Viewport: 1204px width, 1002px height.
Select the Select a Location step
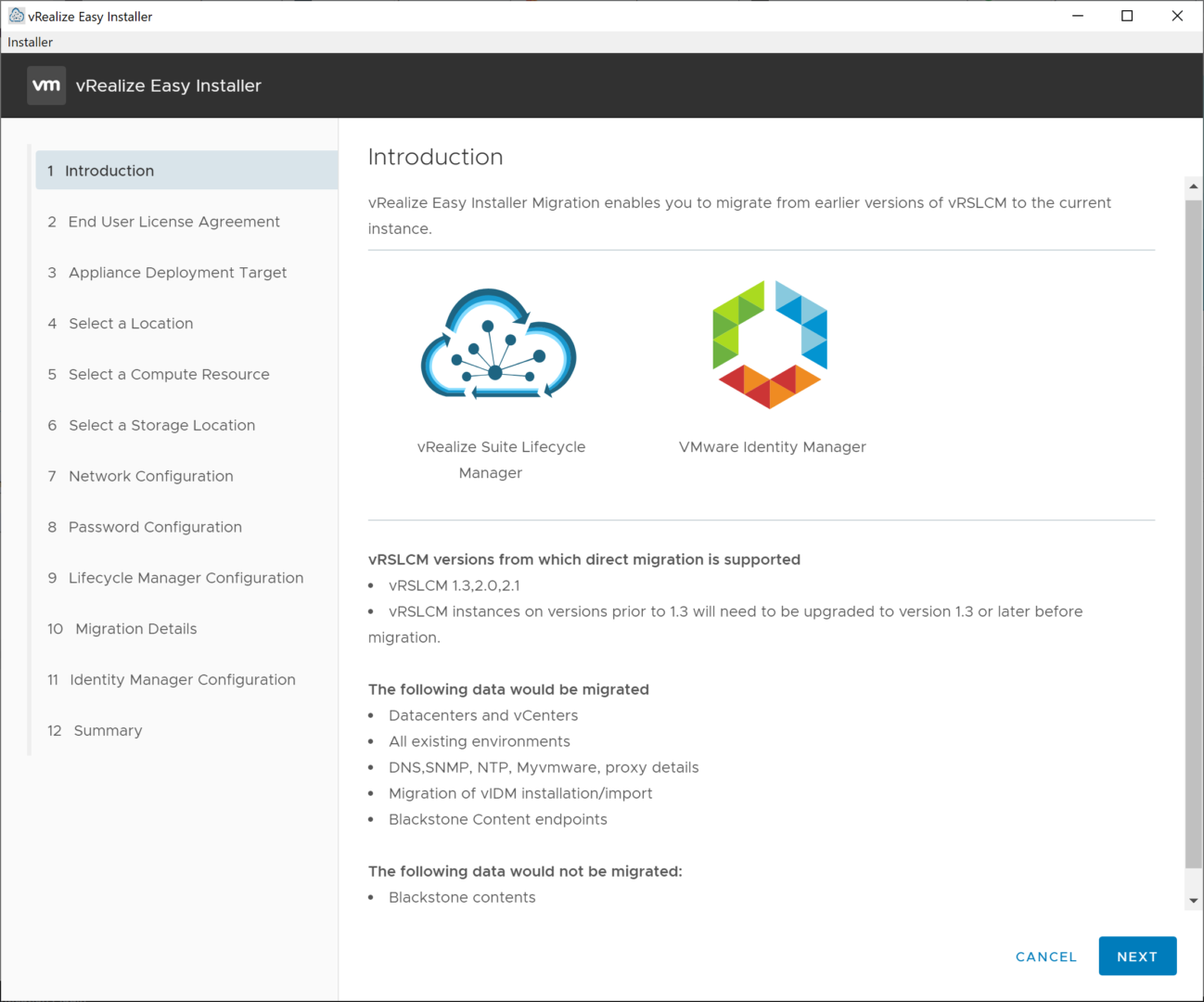(x=131, y=324)
